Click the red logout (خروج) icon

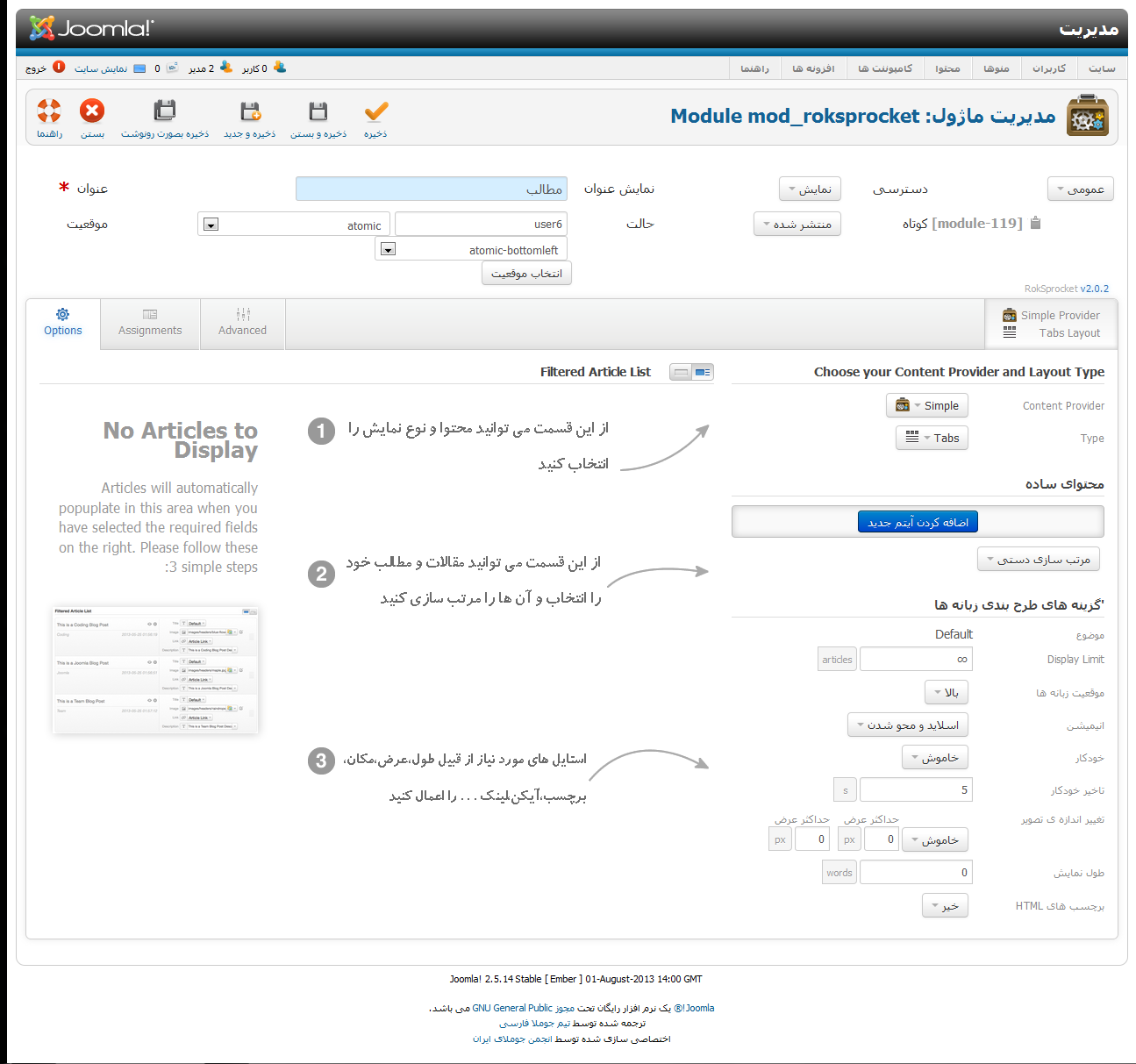59,68
